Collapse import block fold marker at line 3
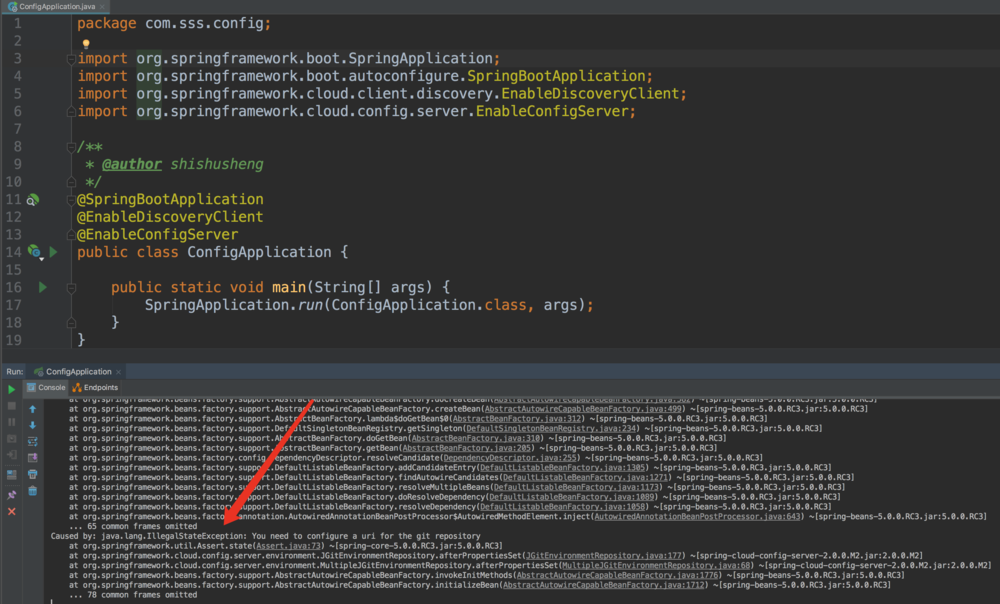This screenshot has height=604, width=1000. [71, 59]
